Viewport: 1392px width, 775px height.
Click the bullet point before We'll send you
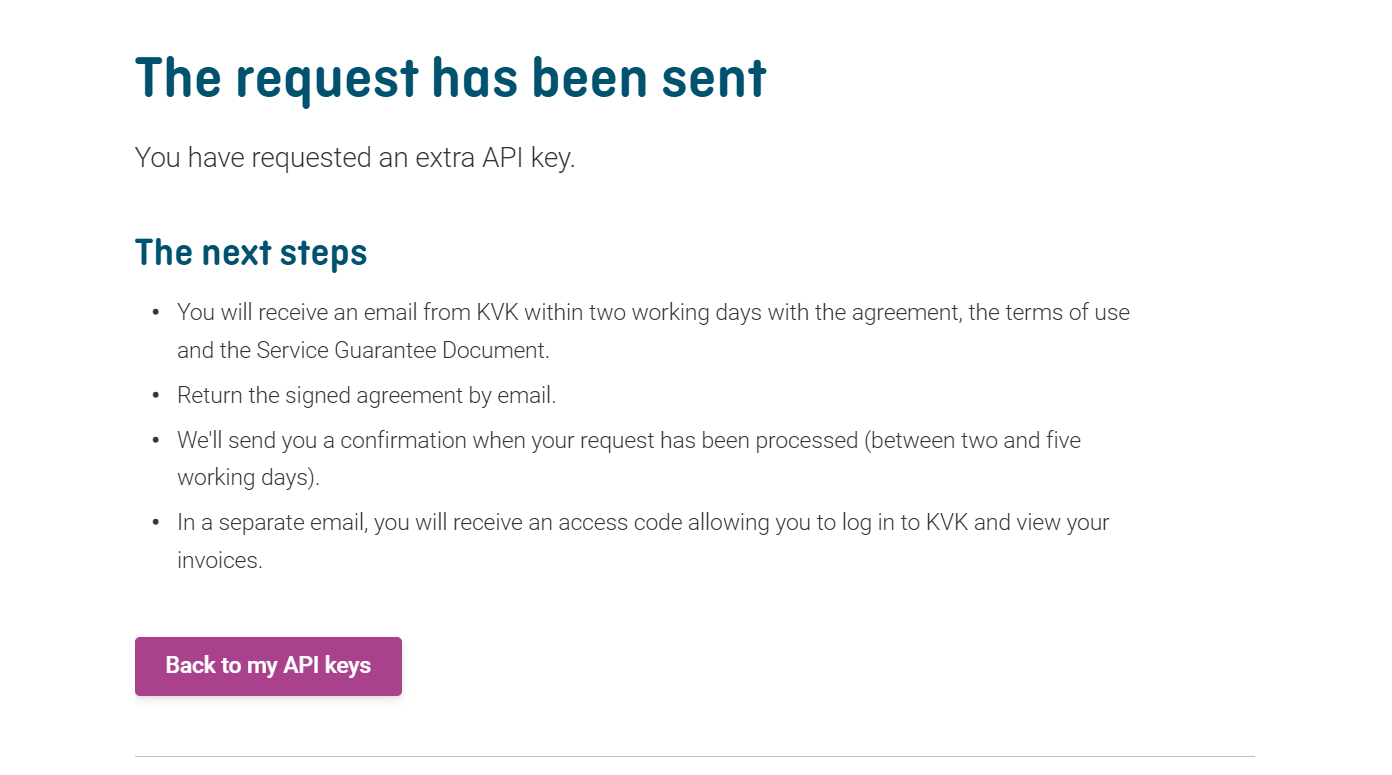tap(156, 441)
